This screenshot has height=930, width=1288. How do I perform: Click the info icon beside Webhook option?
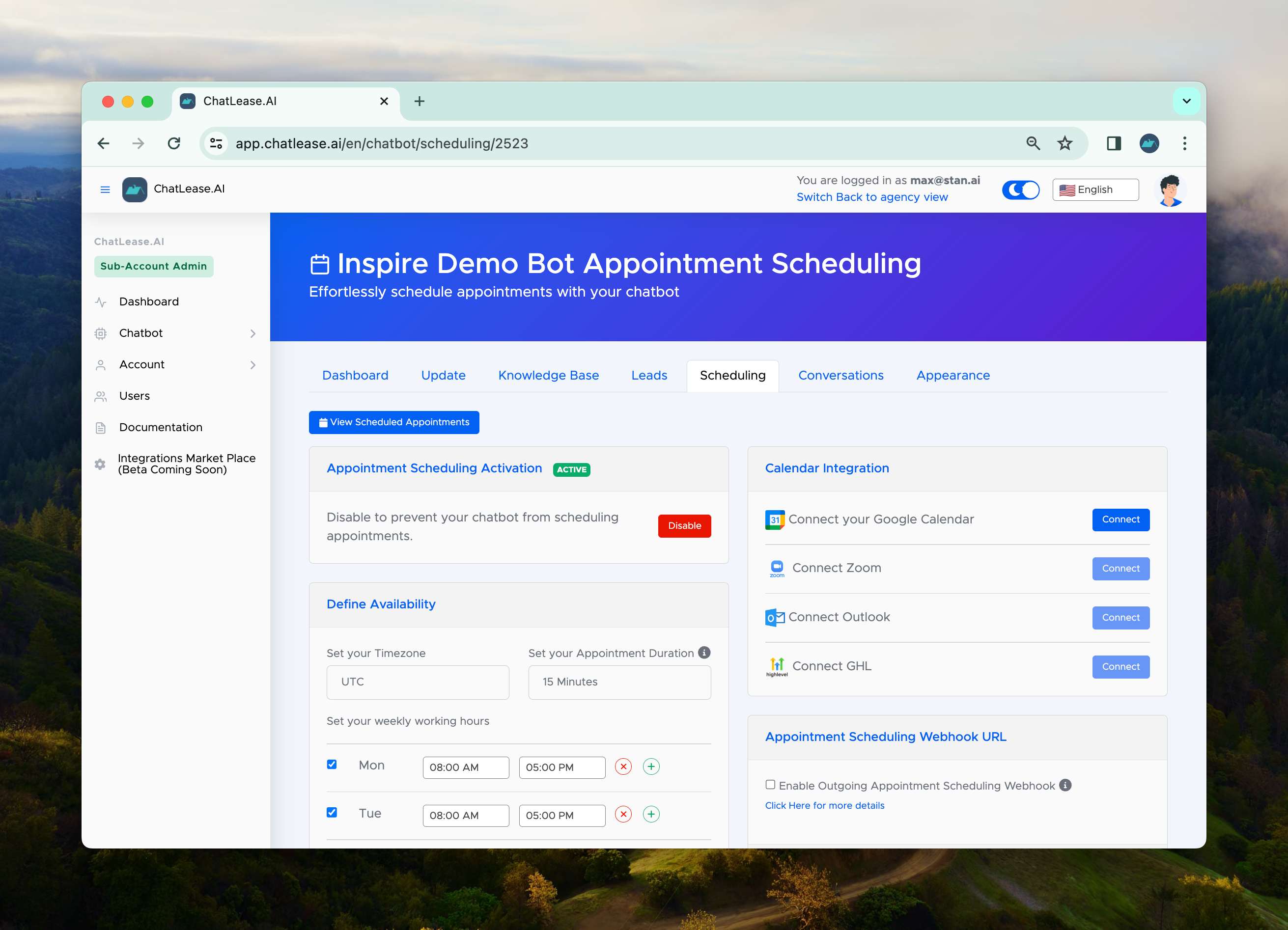[x=1065, y=785]
